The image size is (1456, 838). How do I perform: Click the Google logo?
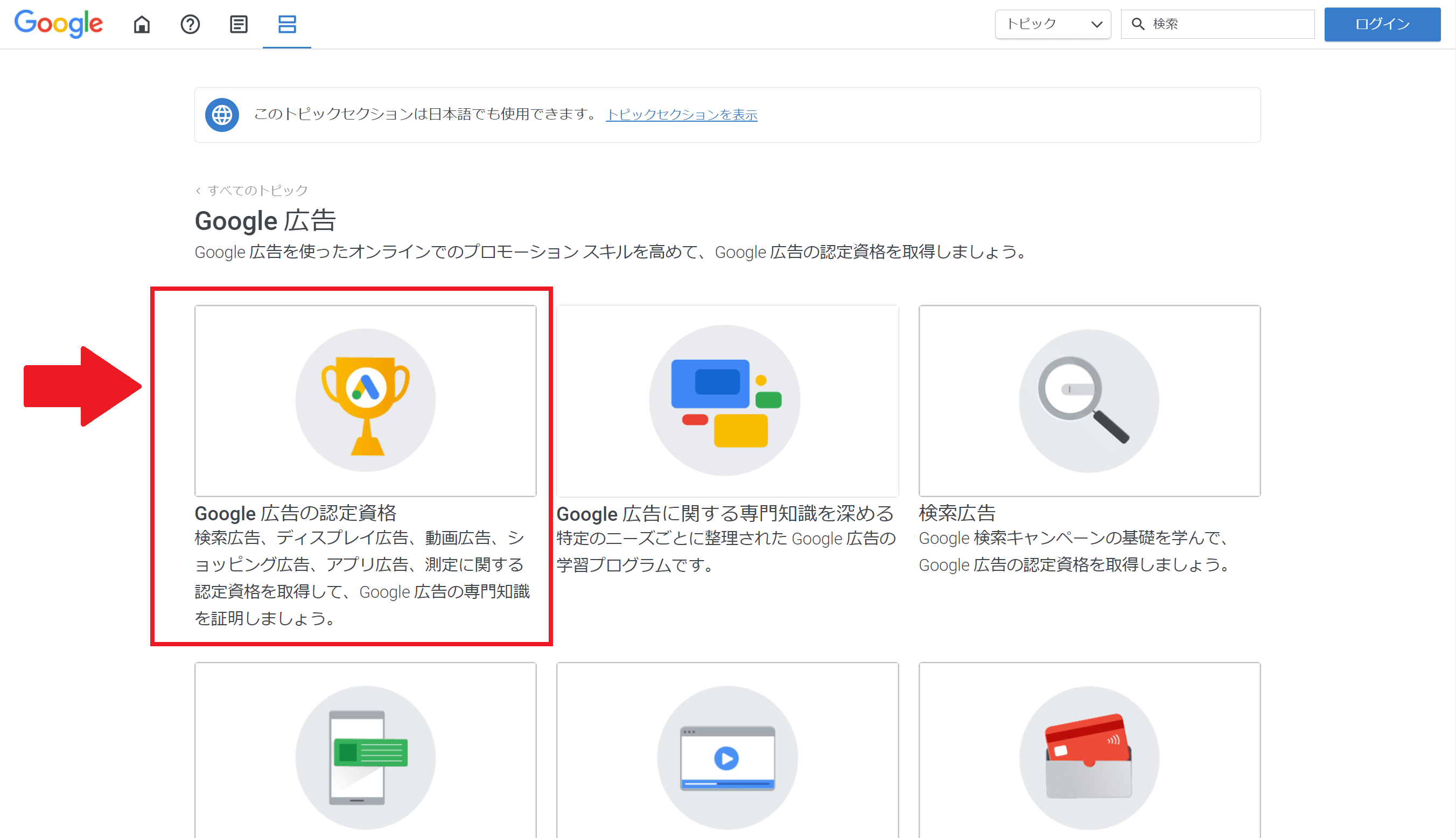tap(58, 24)
